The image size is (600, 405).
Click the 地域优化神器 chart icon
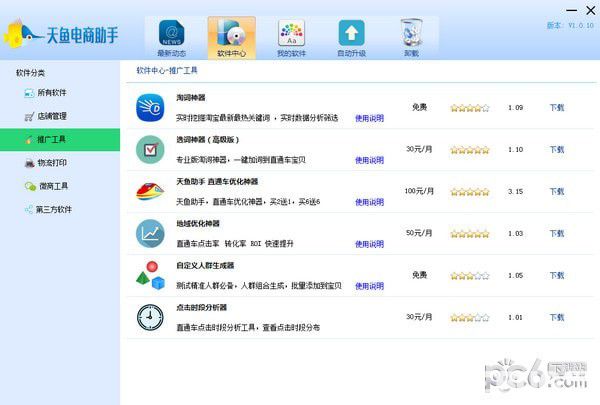[x=150, y=234]
